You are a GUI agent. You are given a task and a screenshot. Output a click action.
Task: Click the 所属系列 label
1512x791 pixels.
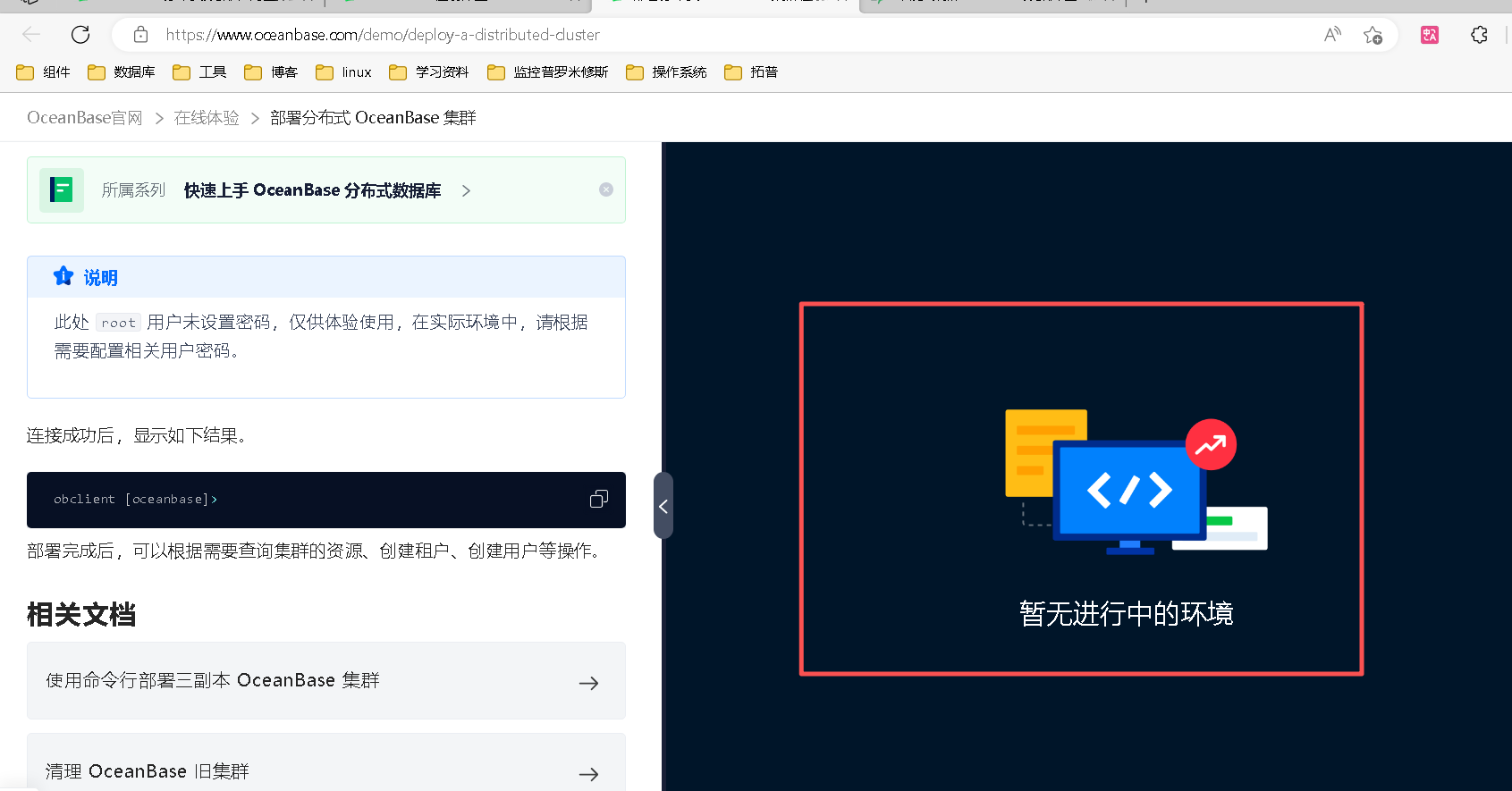pos(133,190)
